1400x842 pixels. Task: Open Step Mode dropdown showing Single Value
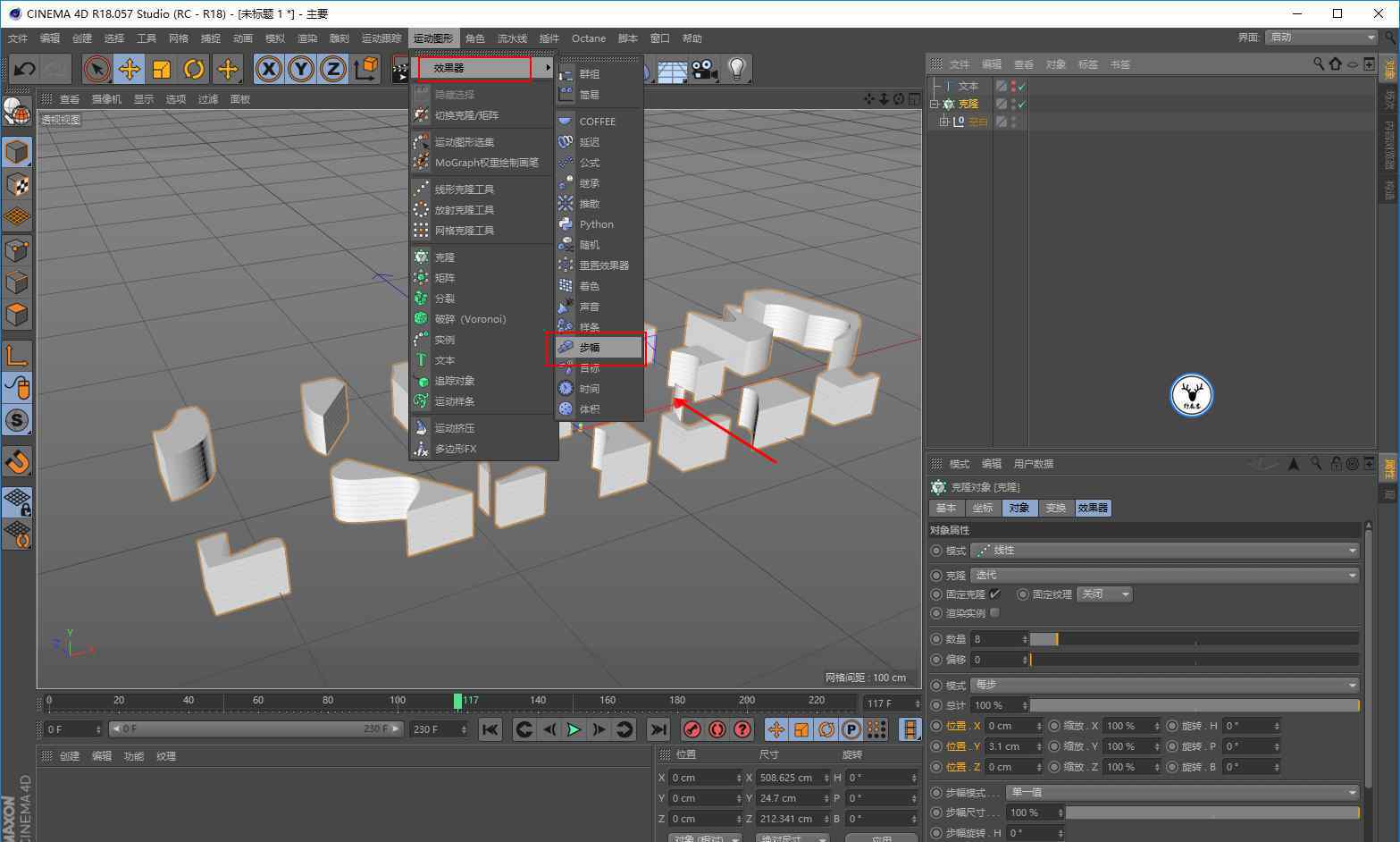tap(1182, 792)
